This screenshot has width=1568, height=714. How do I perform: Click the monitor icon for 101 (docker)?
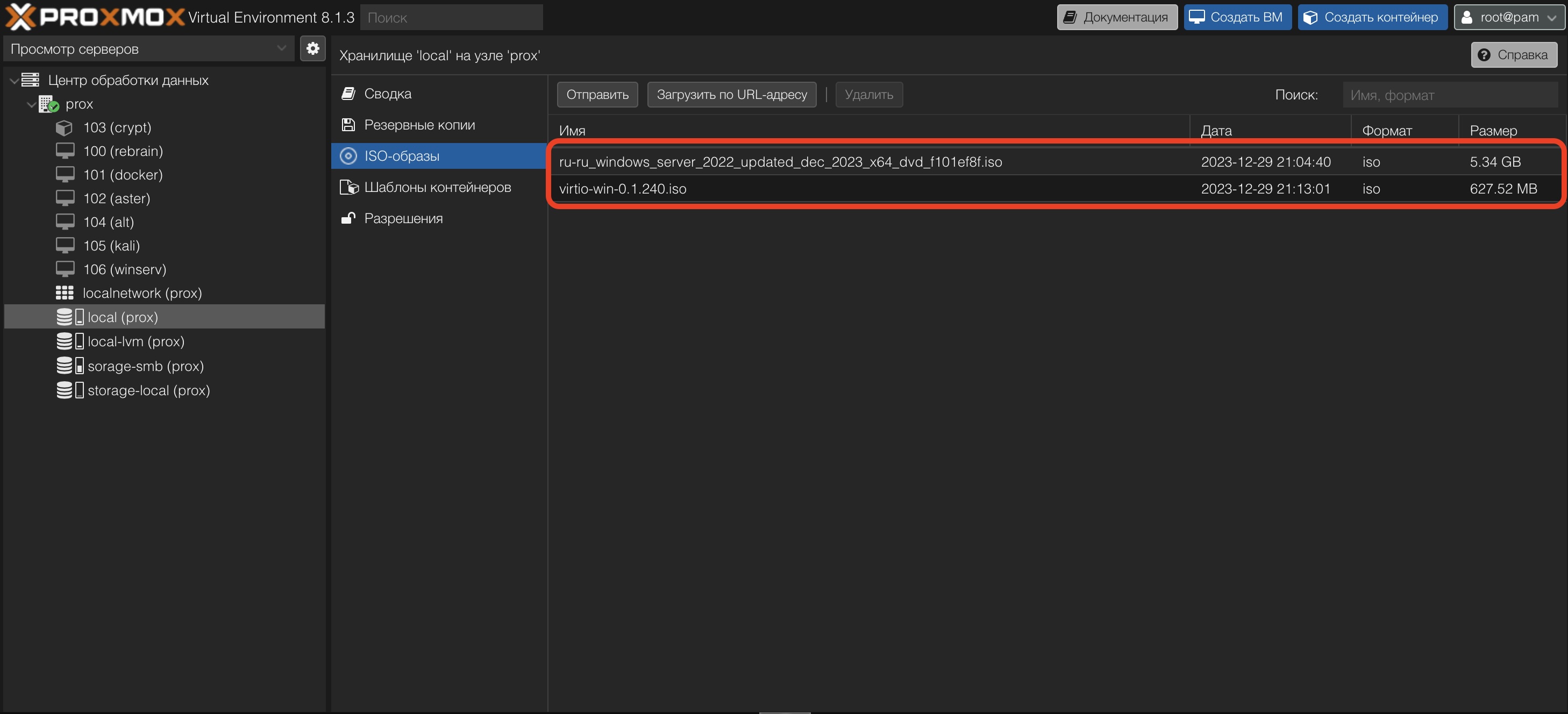[x=65, y=175]
